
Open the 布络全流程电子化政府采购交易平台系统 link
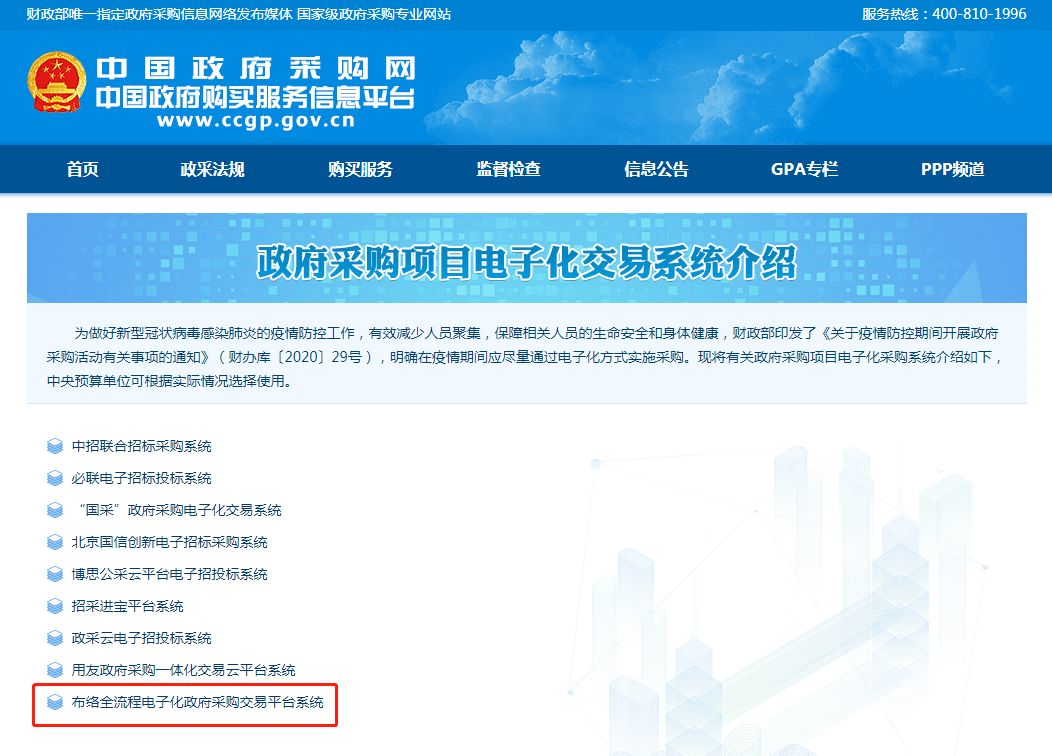(x=198, y=702)
